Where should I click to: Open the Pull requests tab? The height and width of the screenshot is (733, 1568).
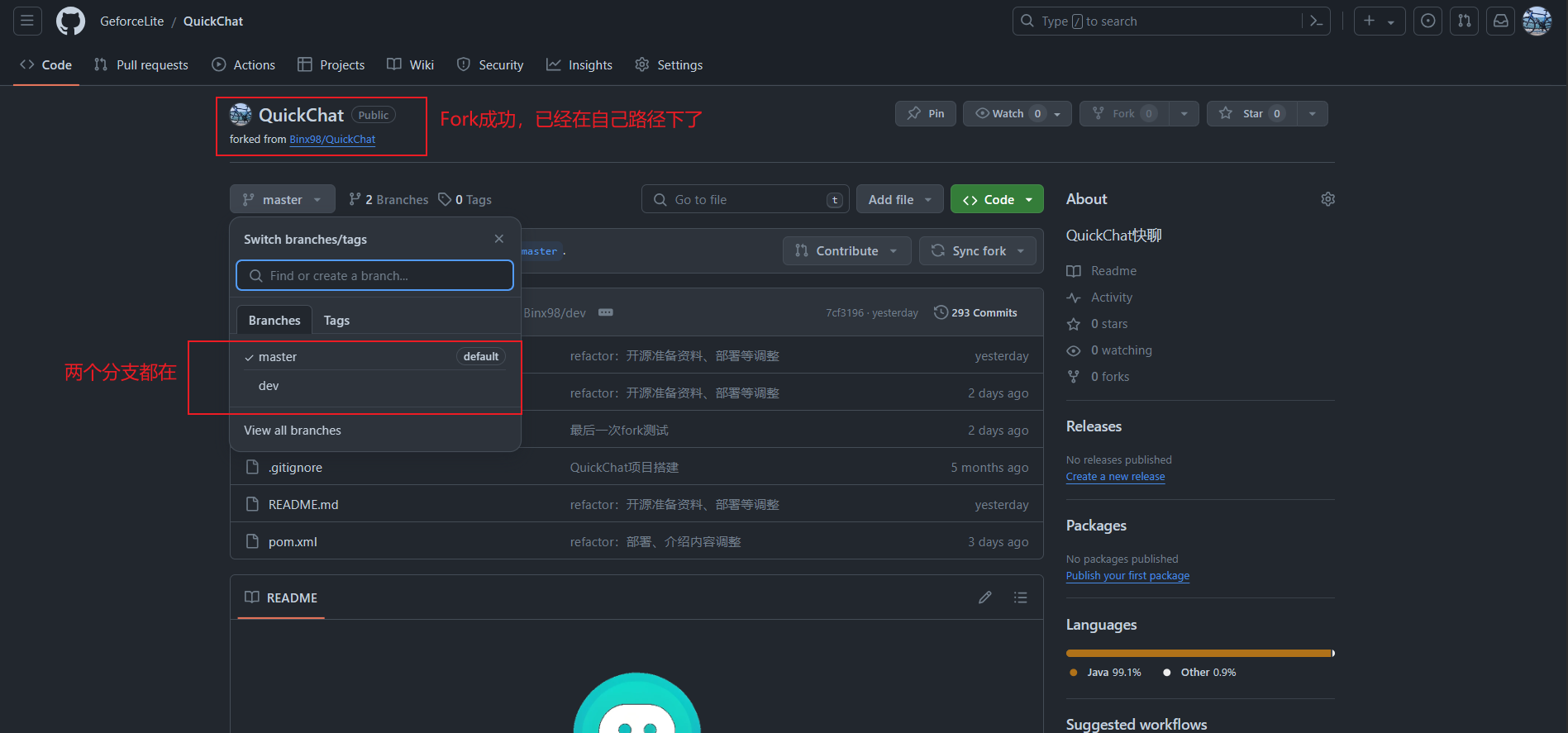[x=141, y=64]
